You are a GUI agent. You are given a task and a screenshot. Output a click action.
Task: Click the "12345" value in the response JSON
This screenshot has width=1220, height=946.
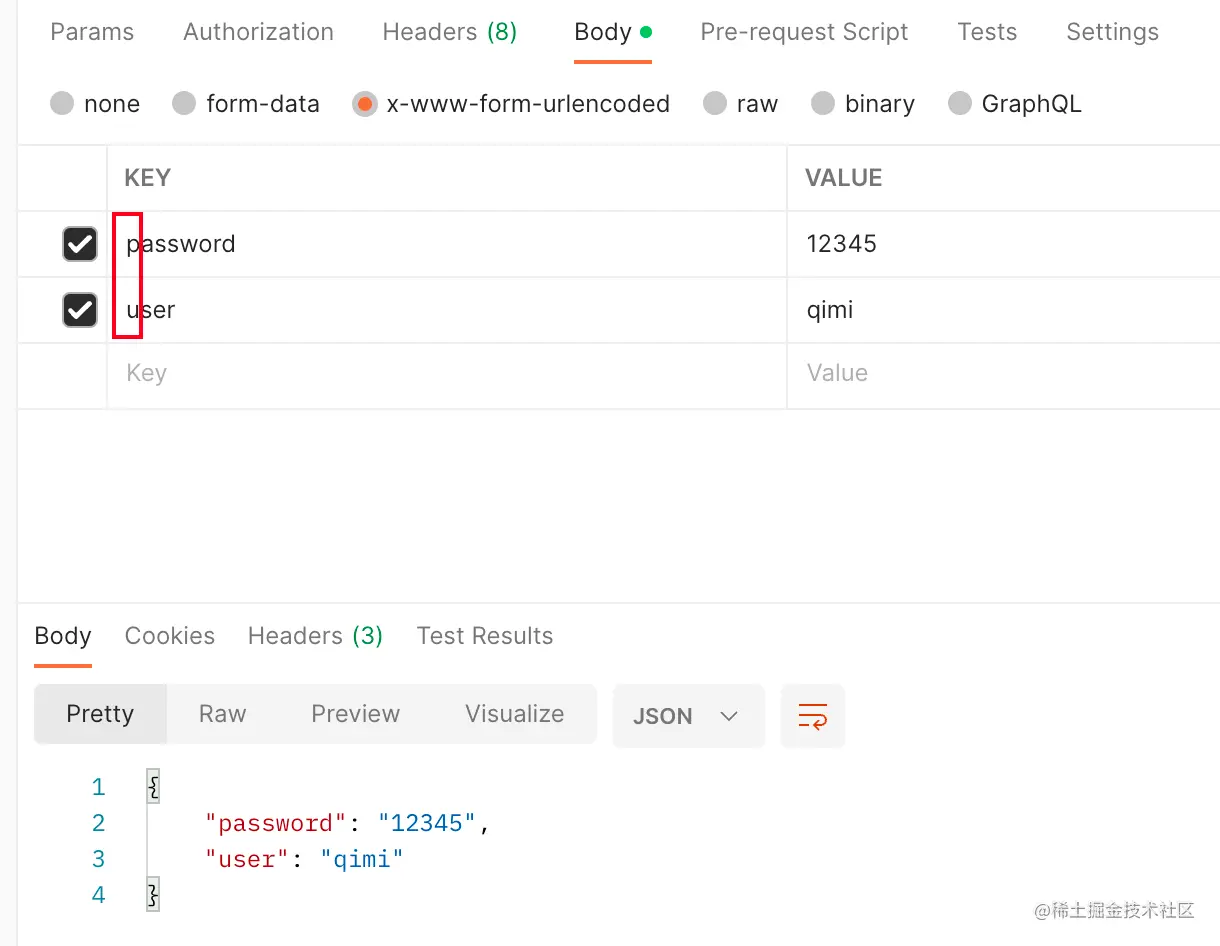(428, 823)
